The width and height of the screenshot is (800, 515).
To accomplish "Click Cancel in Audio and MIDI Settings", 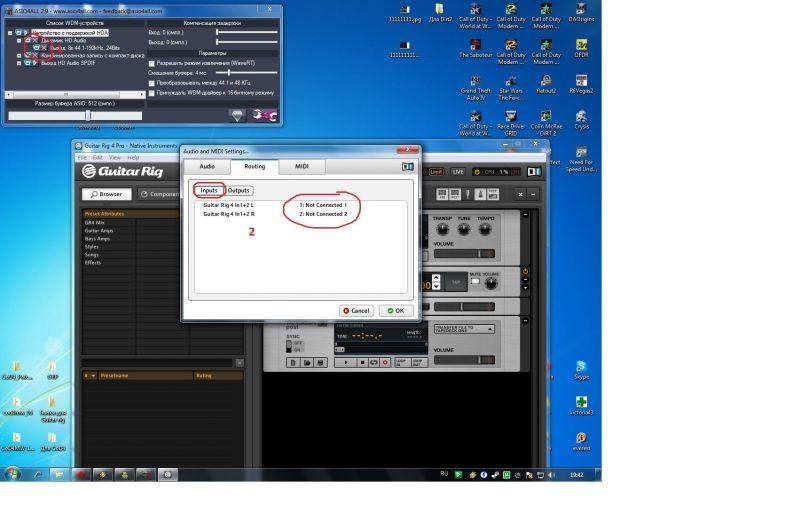I will coord(356,310).
